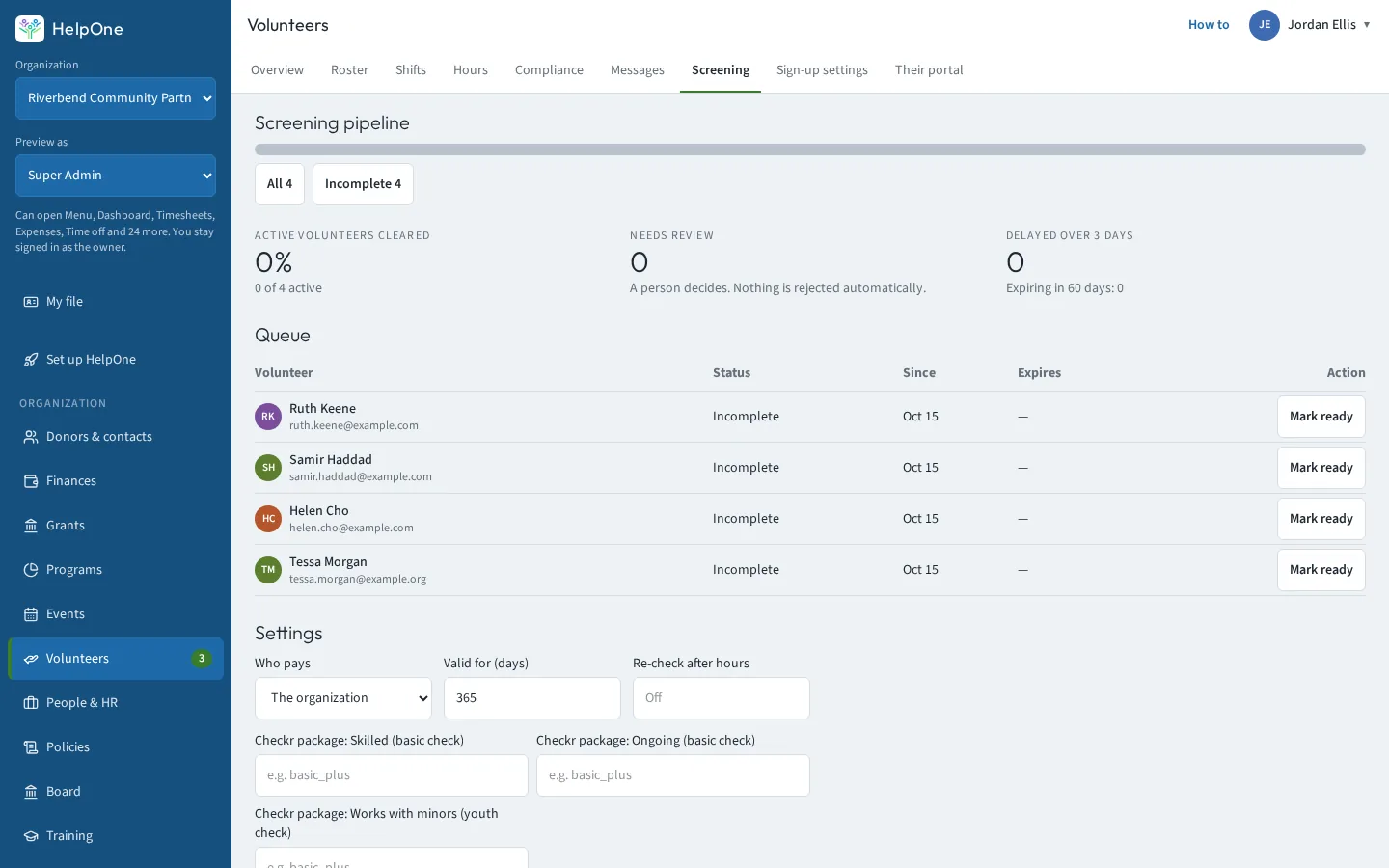
Task: Switch to the Roster tab
Action: point(349,70)
